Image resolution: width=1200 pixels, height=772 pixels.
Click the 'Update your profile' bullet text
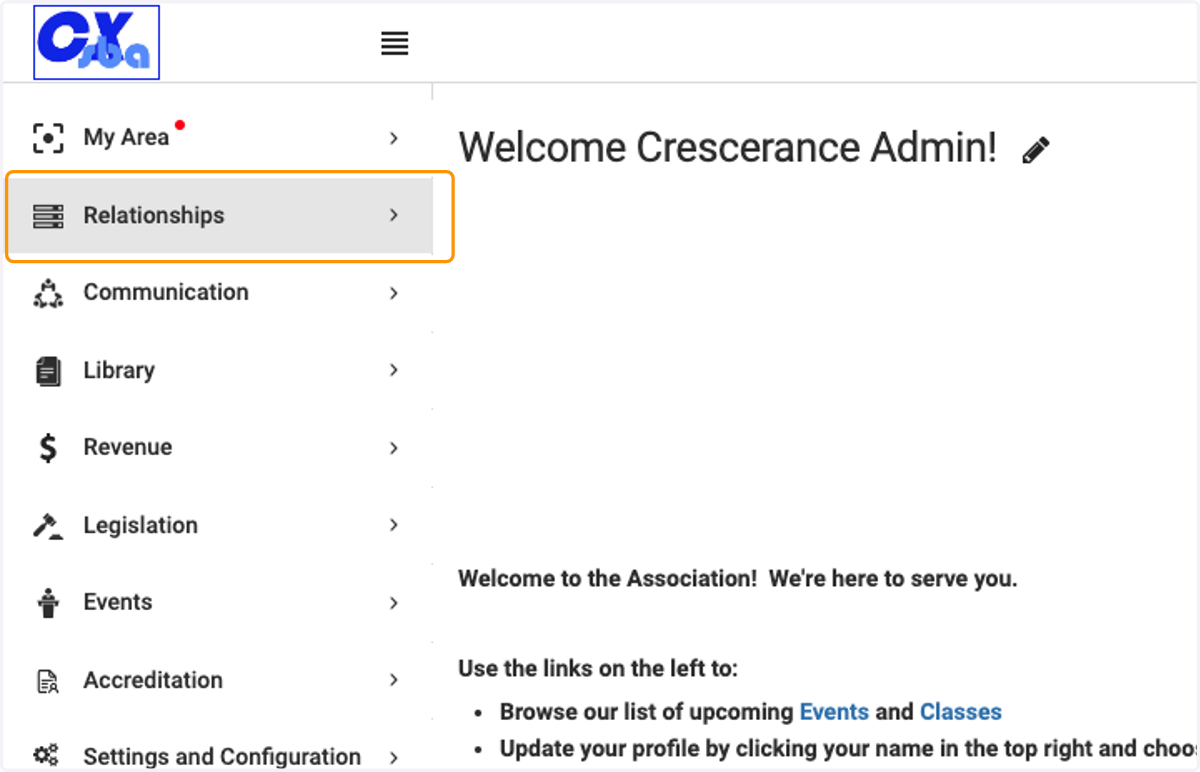pyautogui.click(x=848, y=749)
